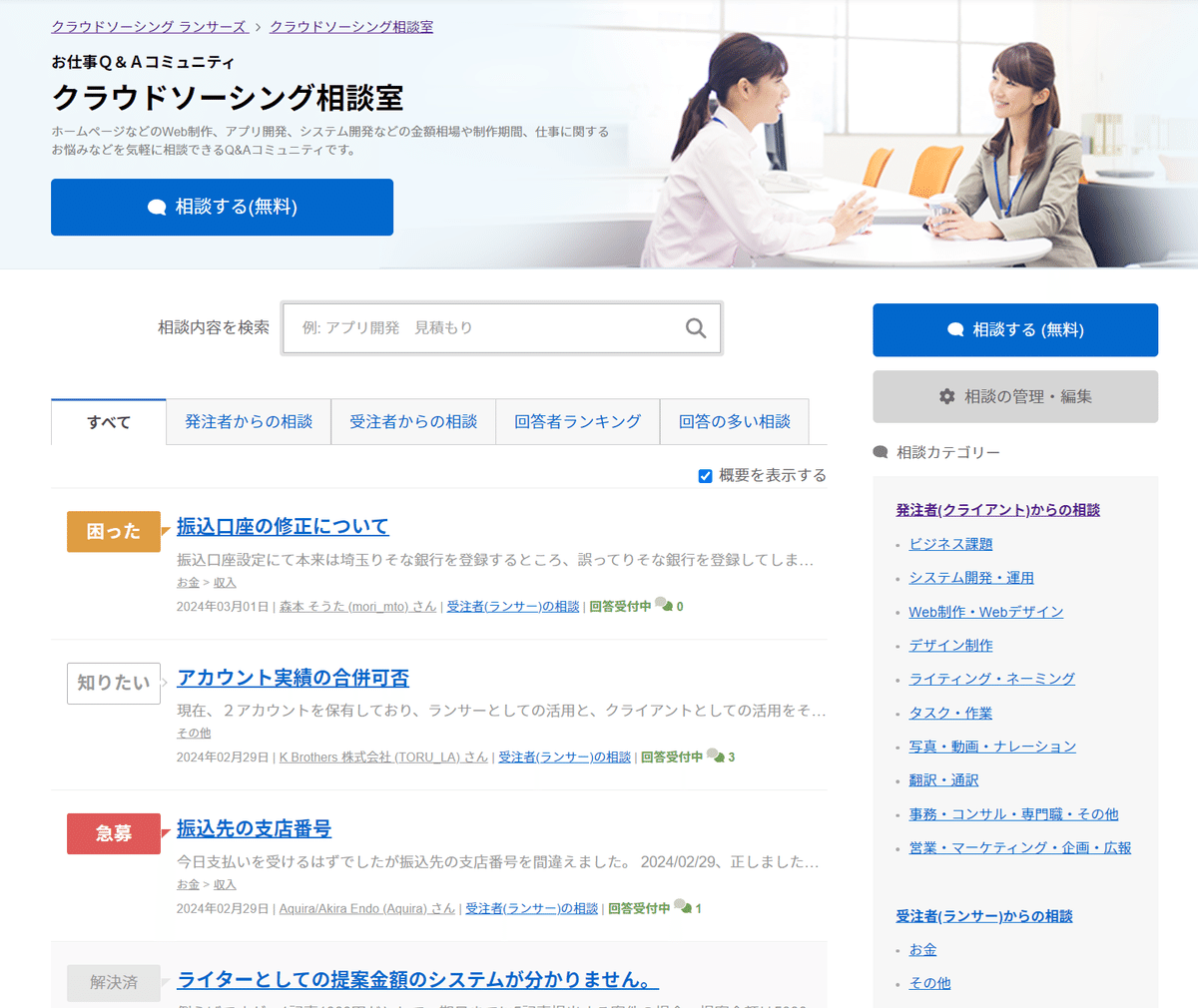Click the reply bubble icon on 振込口座の修正について

[664, 605]
